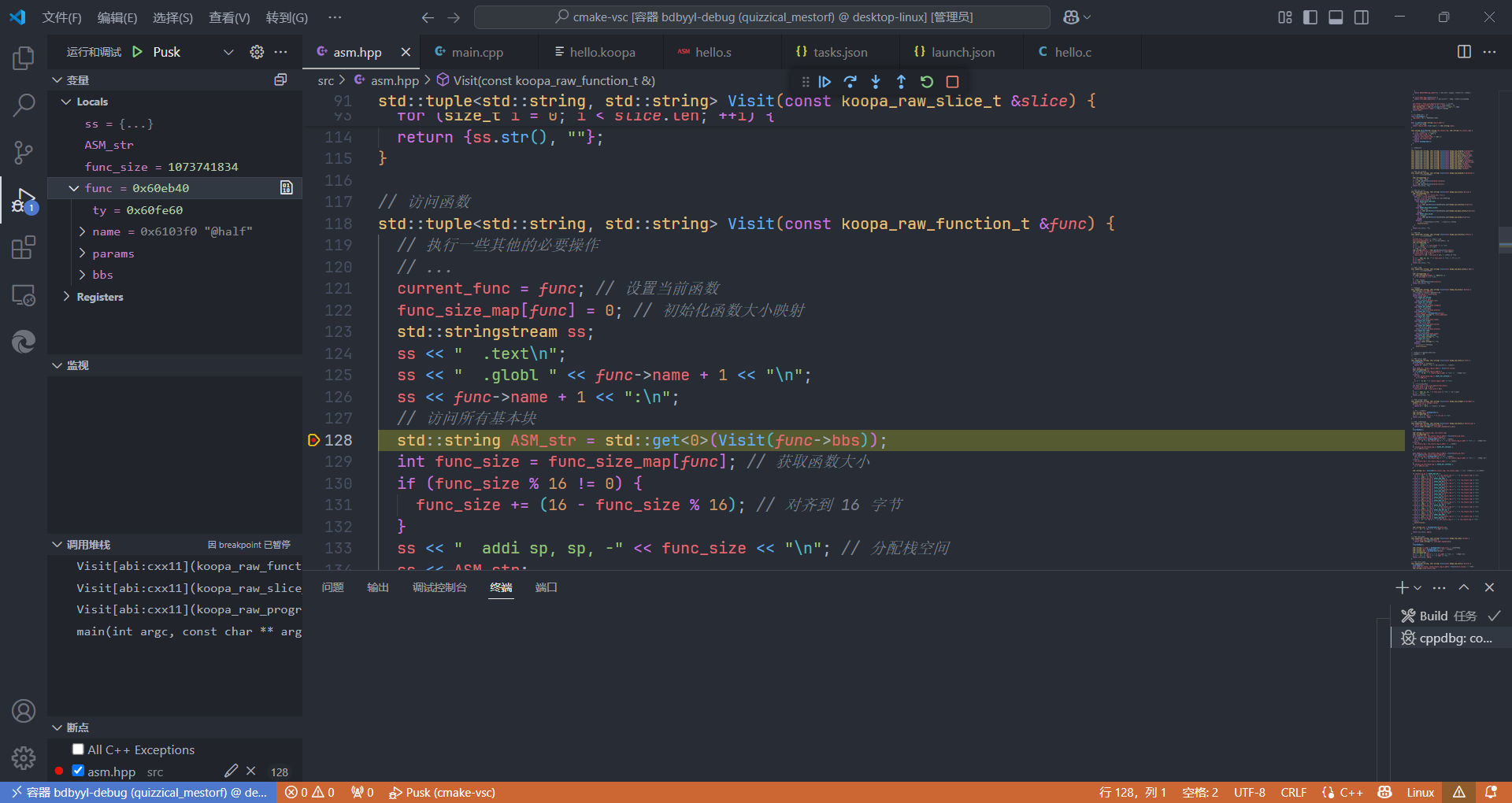Viewport: 1512px width, 803px height.
Task: Go back with navigation arrow
Action: coord(428,17)
